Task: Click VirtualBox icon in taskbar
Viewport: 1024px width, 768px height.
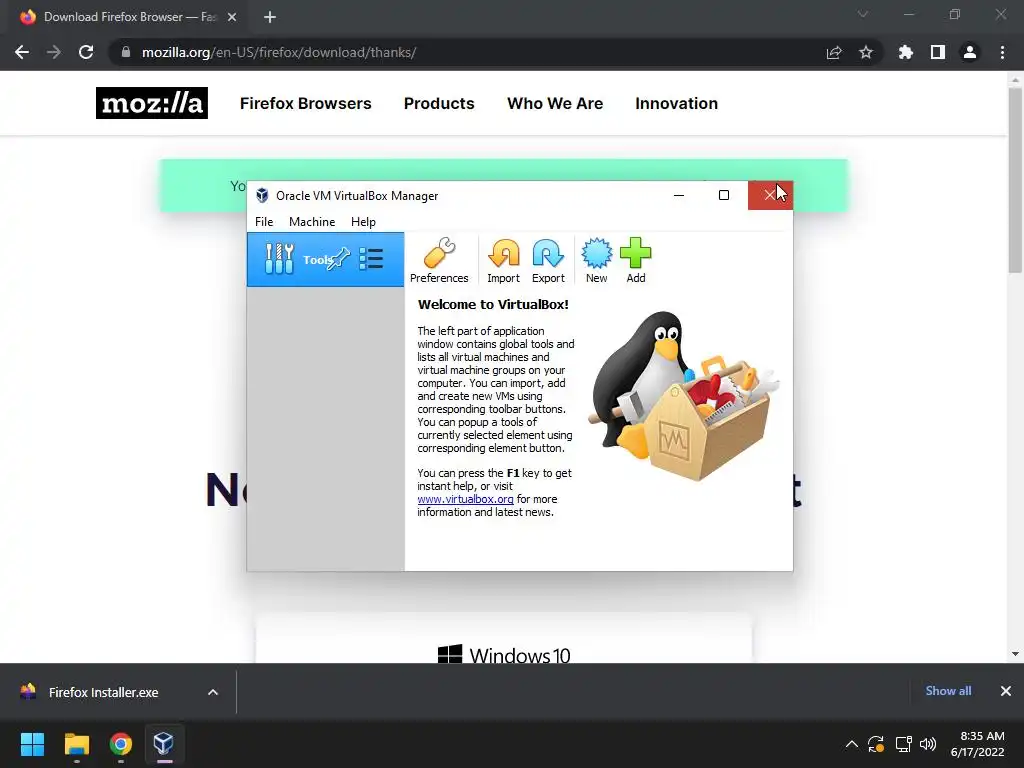Action: (x=164, y=744)
